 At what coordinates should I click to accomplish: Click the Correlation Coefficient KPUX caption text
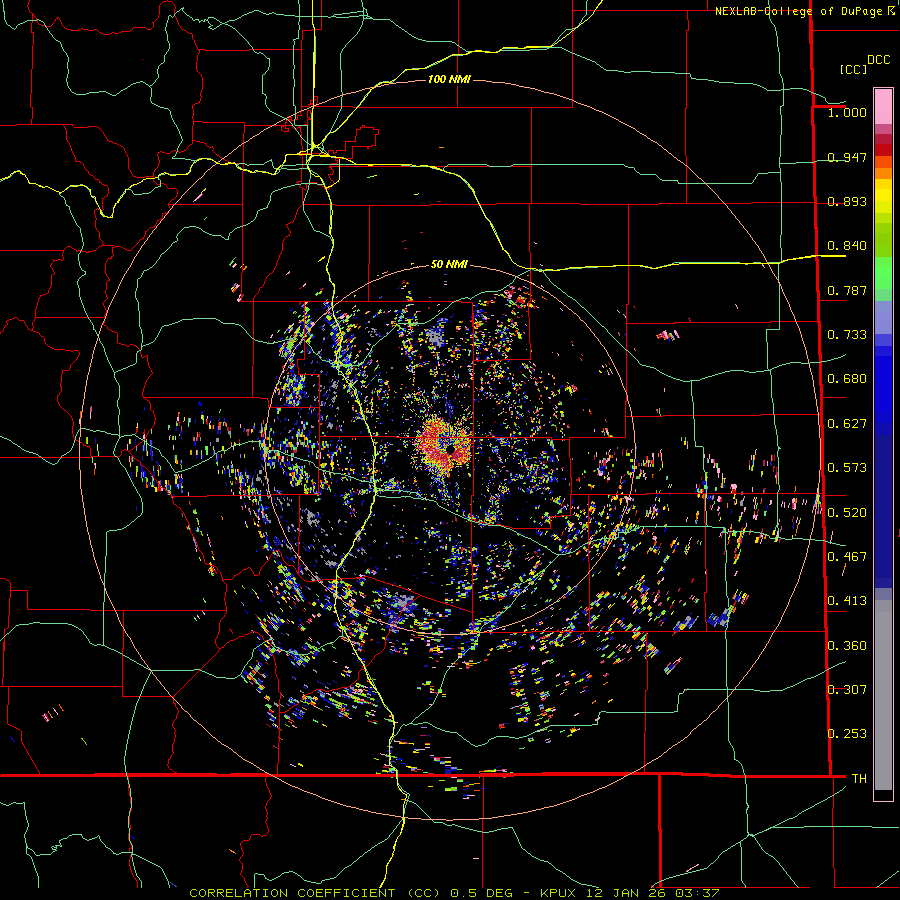click(x=454, y=893)
